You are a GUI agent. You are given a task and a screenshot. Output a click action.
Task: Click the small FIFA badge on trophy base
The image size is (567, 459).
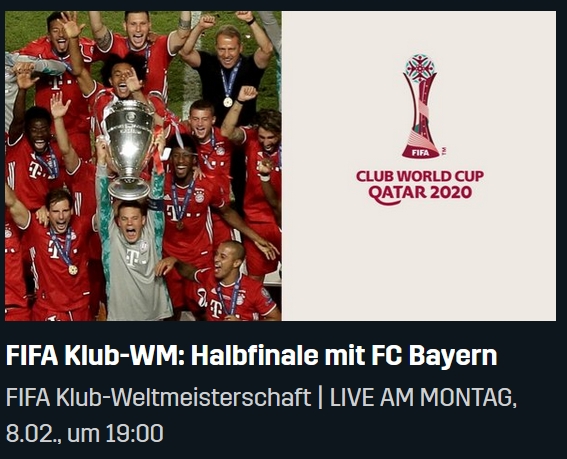(x=421, y=153)
